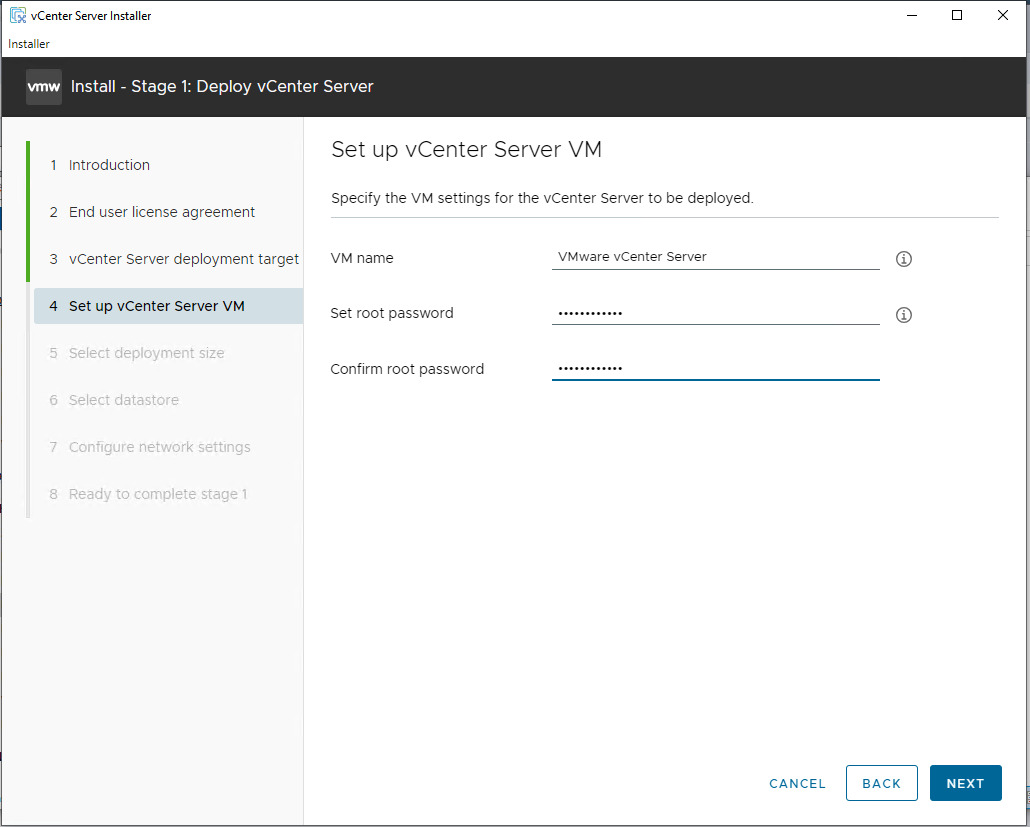Screen dimensions: 1030x827
Task: Click the CANCEL link
Action: click(797, 784)
